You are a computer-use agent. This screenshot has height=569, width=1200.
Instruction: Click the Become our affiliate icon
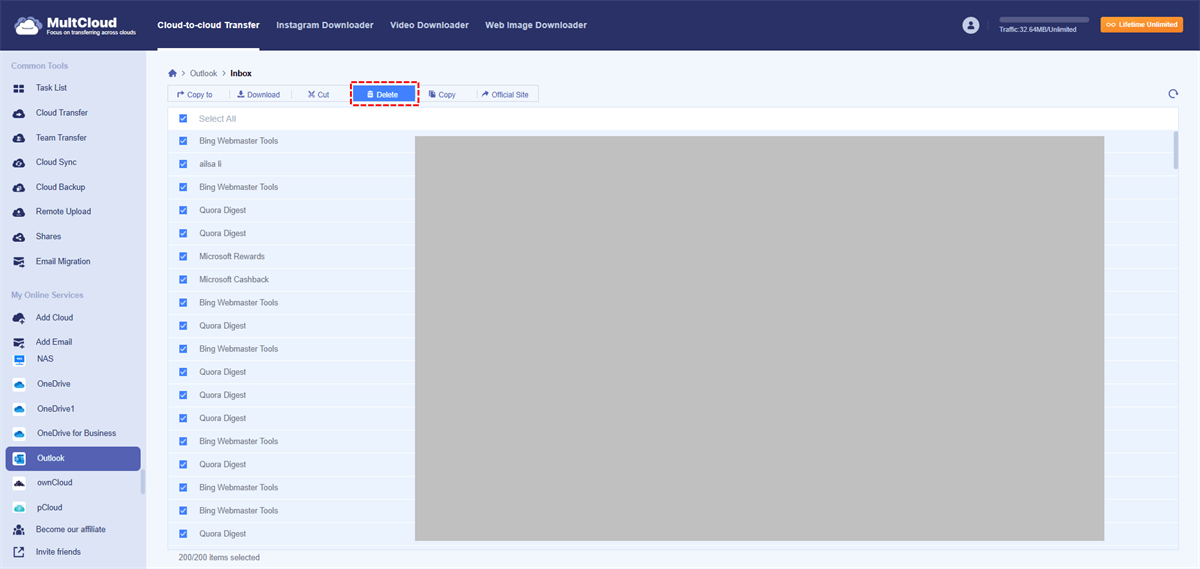19,529
